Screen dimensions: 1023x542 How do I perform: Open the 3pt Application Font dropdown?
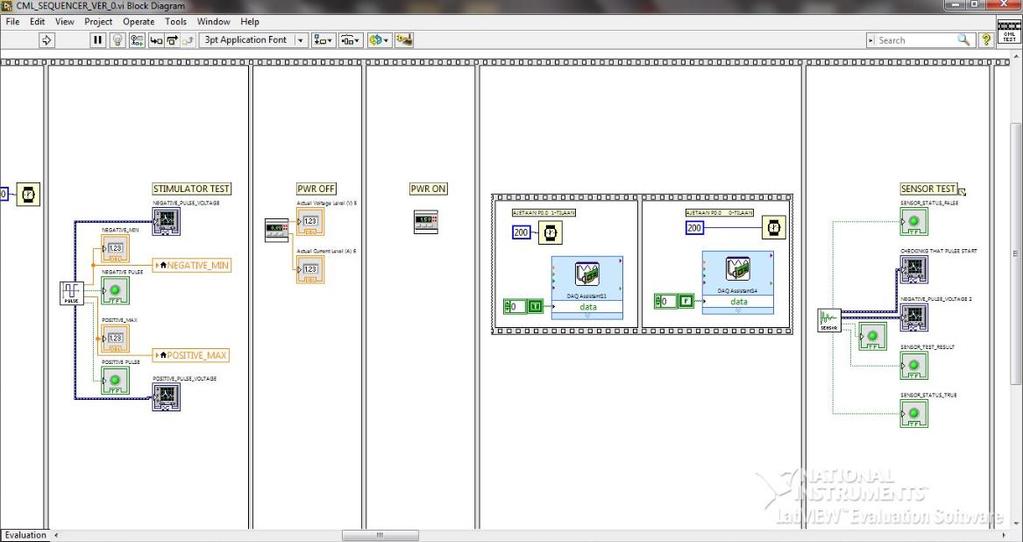pos(252,40)
